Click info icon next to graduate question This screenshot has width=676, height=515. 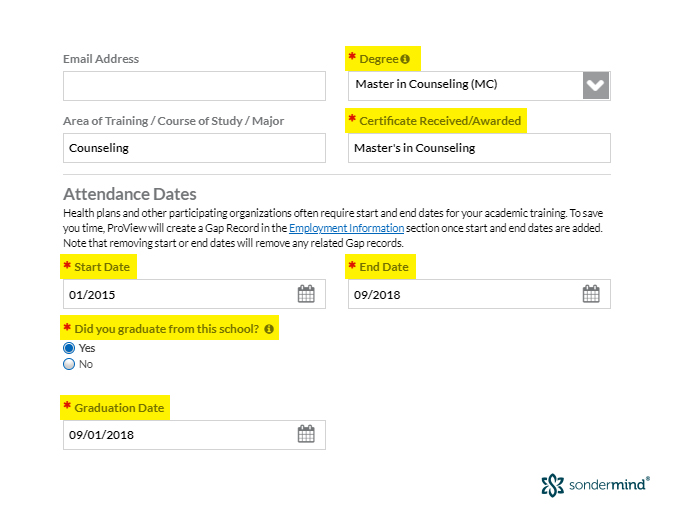click(x=269, y=329)
